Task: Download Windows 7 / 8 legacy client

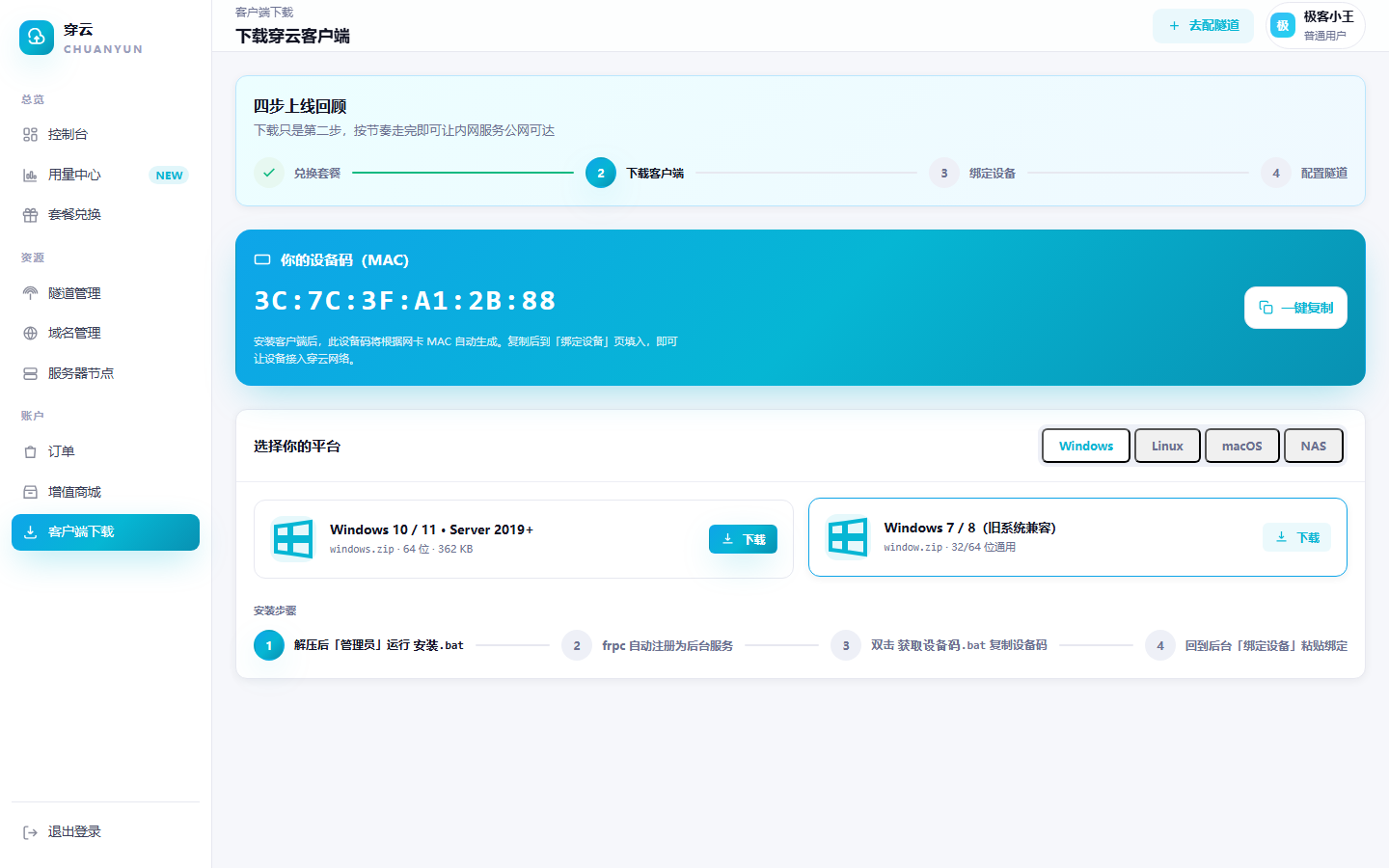Action: pyautogui.click(x=1296, y=537)
